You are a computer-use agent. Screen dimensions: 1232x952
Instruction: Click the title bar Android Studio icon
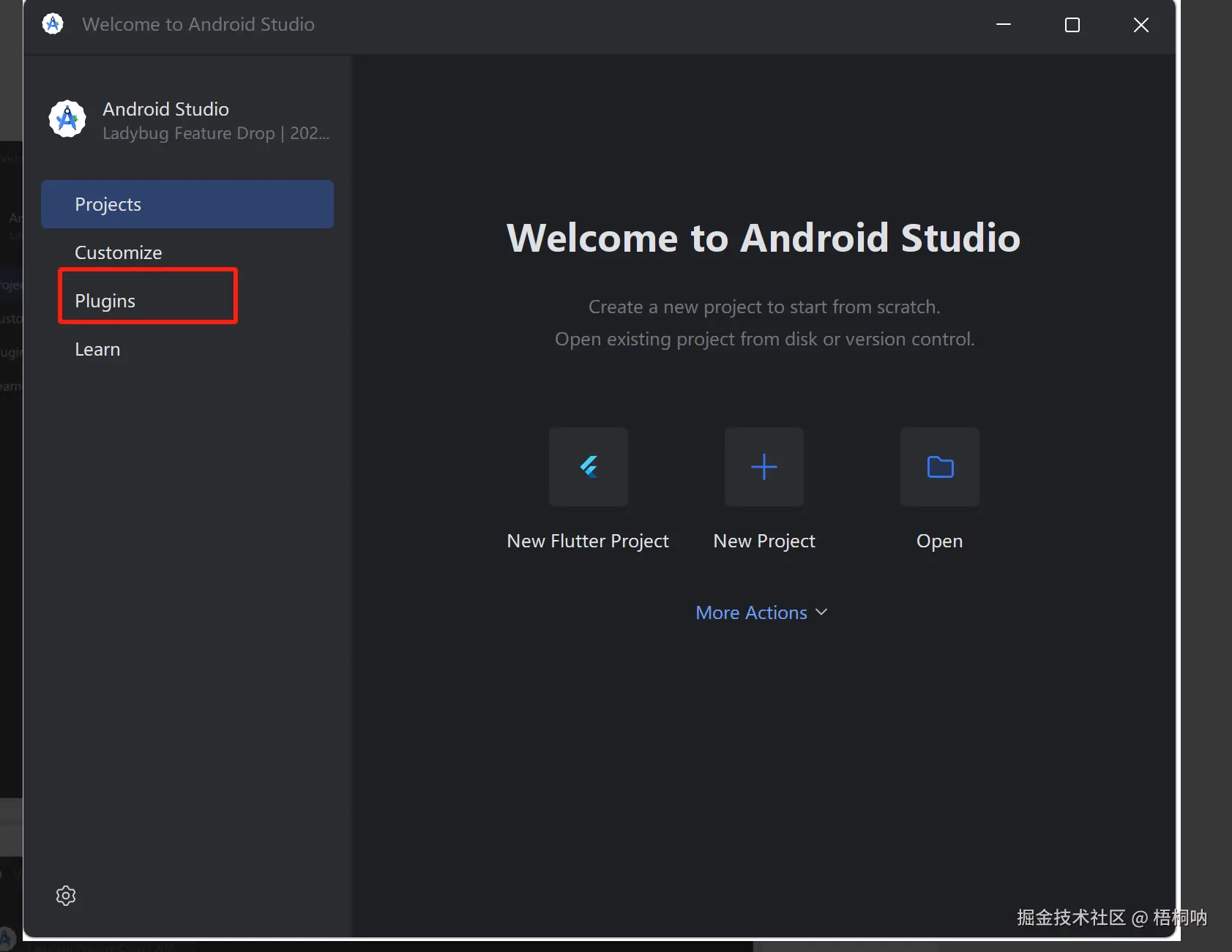pos(53,24)
